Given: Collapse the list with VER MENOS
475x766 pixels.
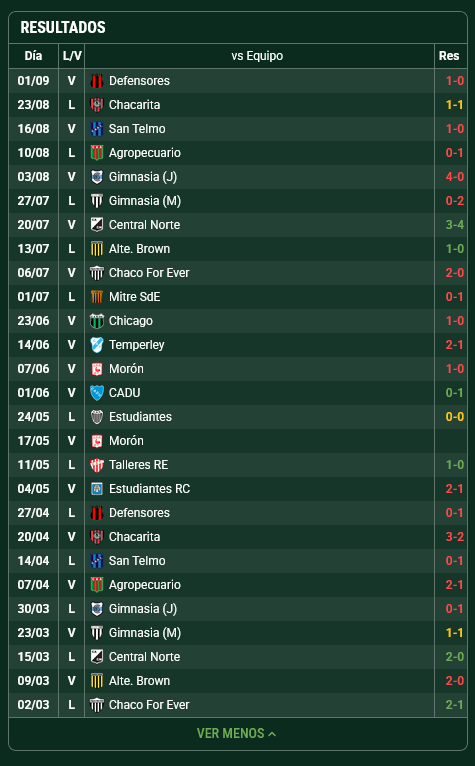Looking at the screenshot, I should [x=237, y=733].
